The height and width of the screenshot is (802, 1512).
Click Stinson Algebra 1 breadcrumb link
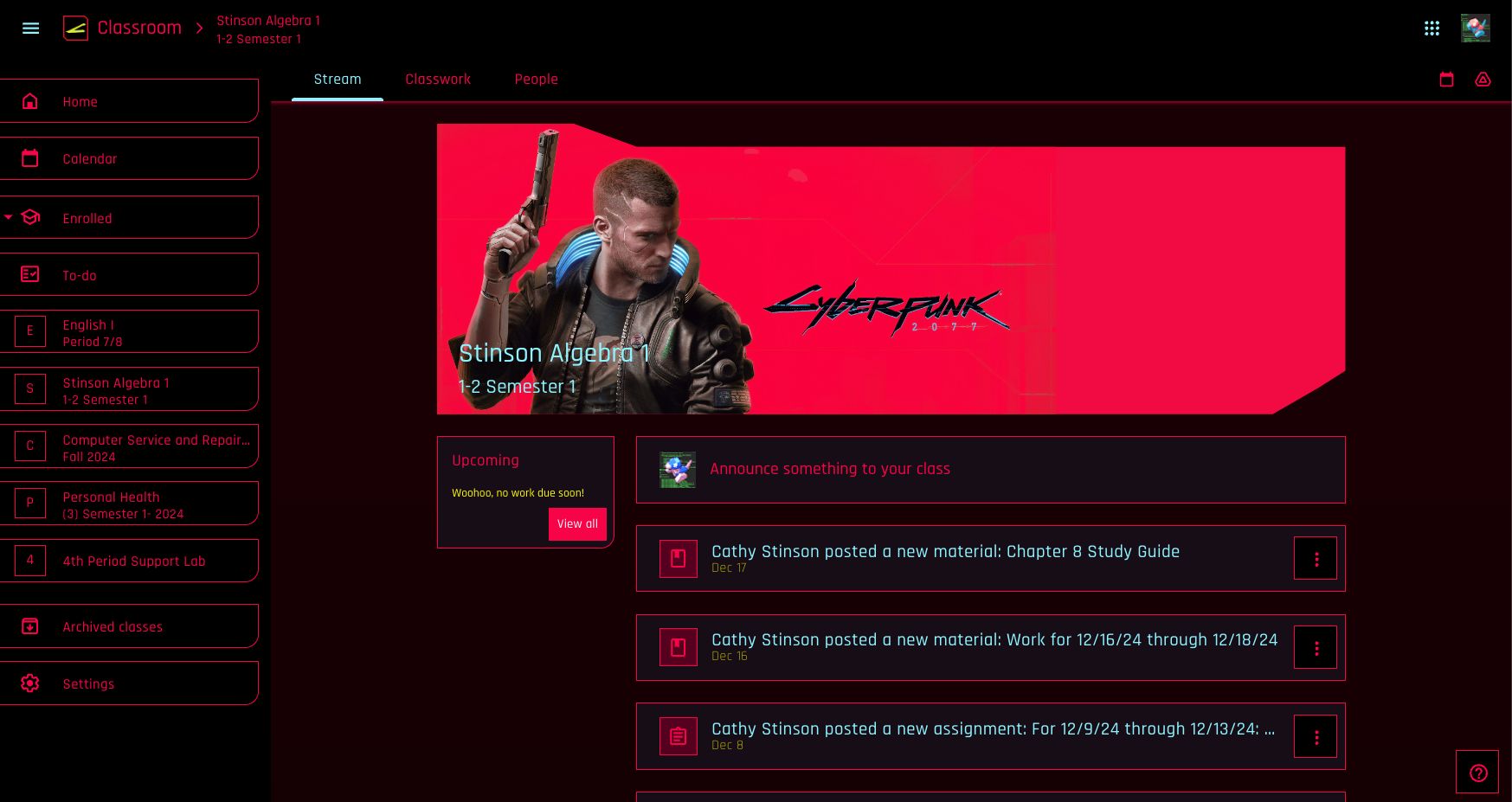click(268, 29)
